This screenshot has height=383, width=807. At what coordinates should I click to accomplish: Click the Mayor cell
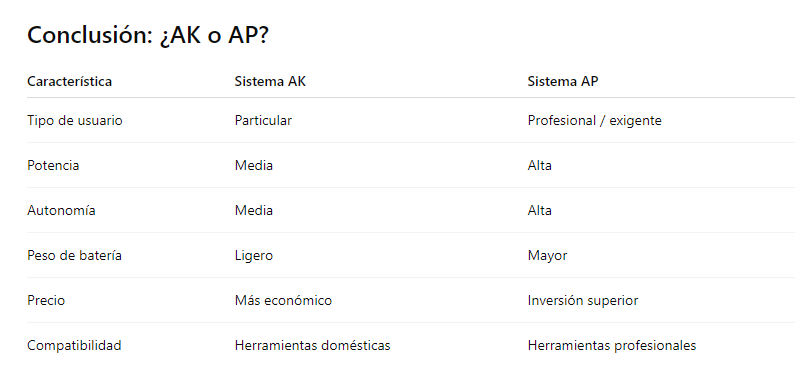click(547, 255)
